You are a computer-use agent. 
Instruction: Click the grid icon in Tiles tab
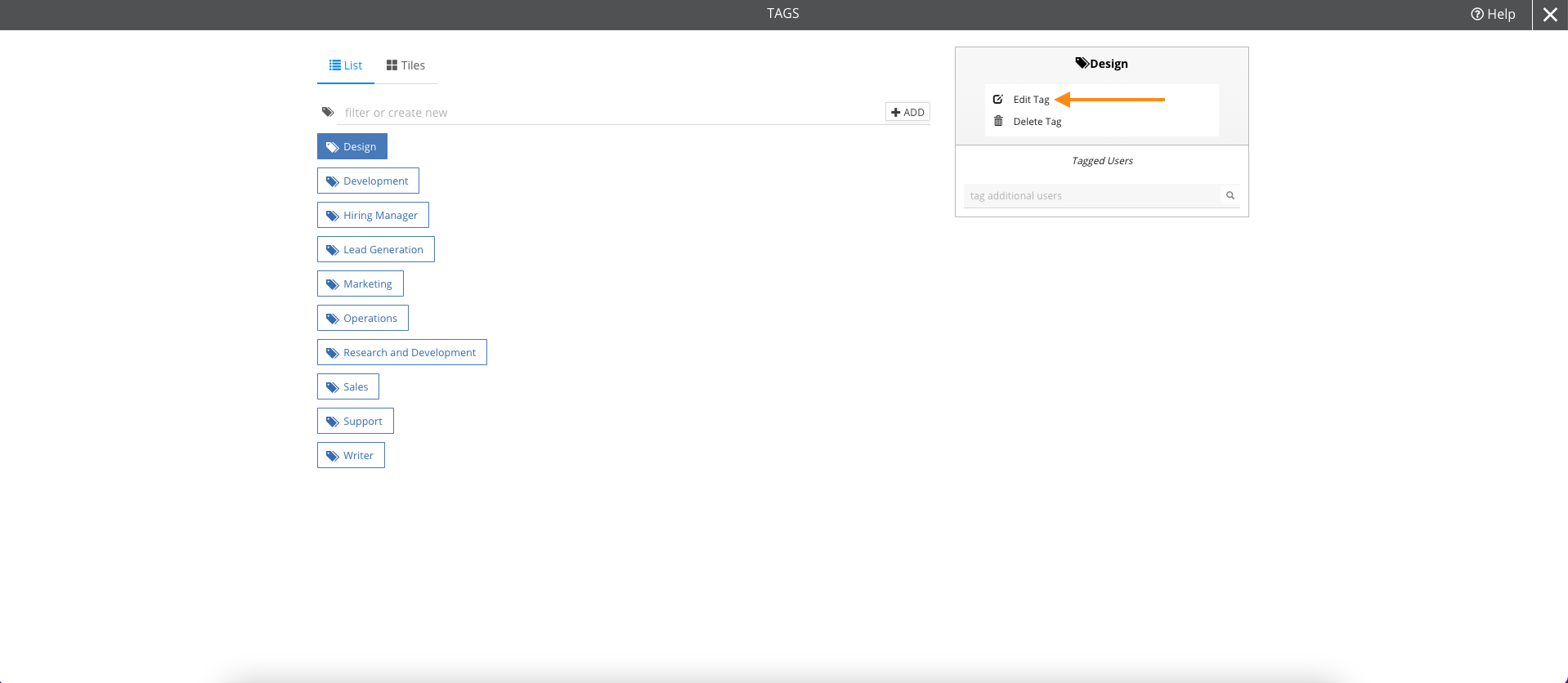click(392, 65)
